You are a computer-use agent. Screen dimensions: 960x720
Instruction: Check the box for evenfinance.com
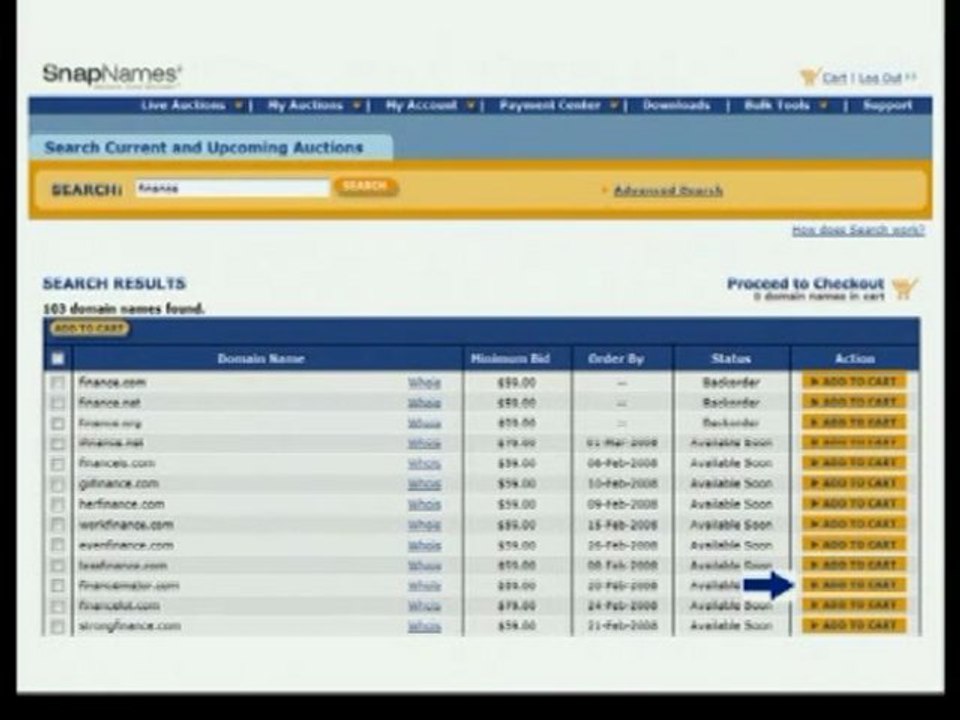(58, 546)
